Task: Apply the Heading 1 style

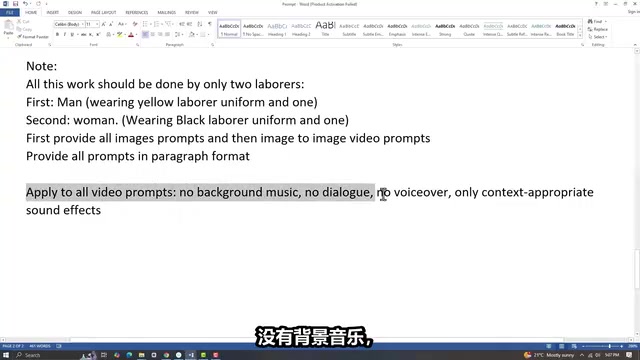Action: pyautogui.click(x=277, y=29)
